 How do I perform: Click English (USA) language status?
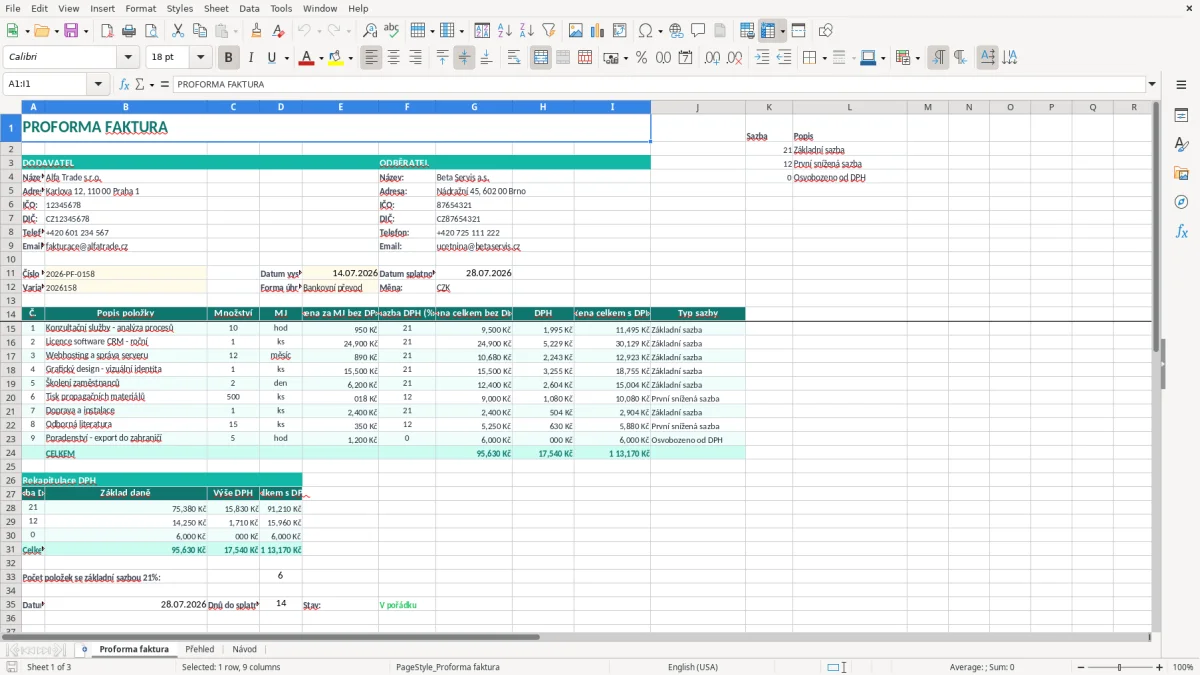click(x=693, y=667)
